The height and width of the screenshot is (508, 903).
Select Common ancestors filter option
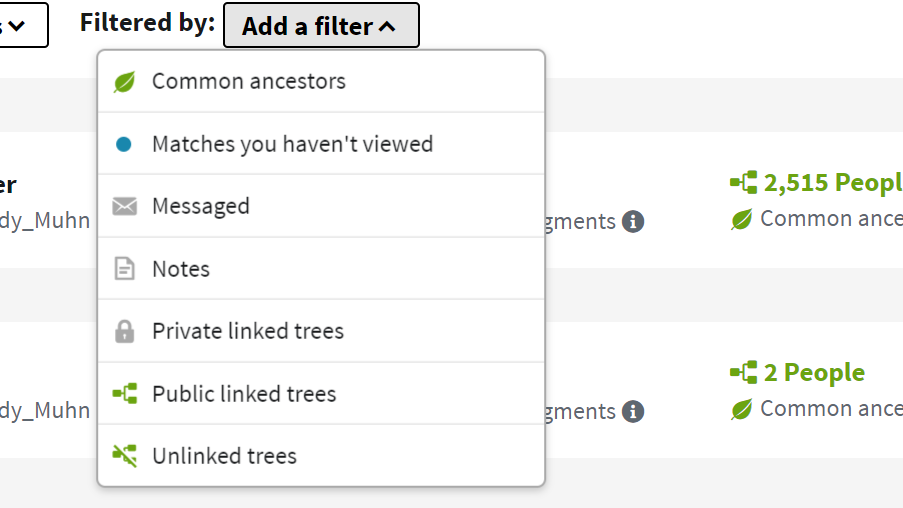click(249, 82)
